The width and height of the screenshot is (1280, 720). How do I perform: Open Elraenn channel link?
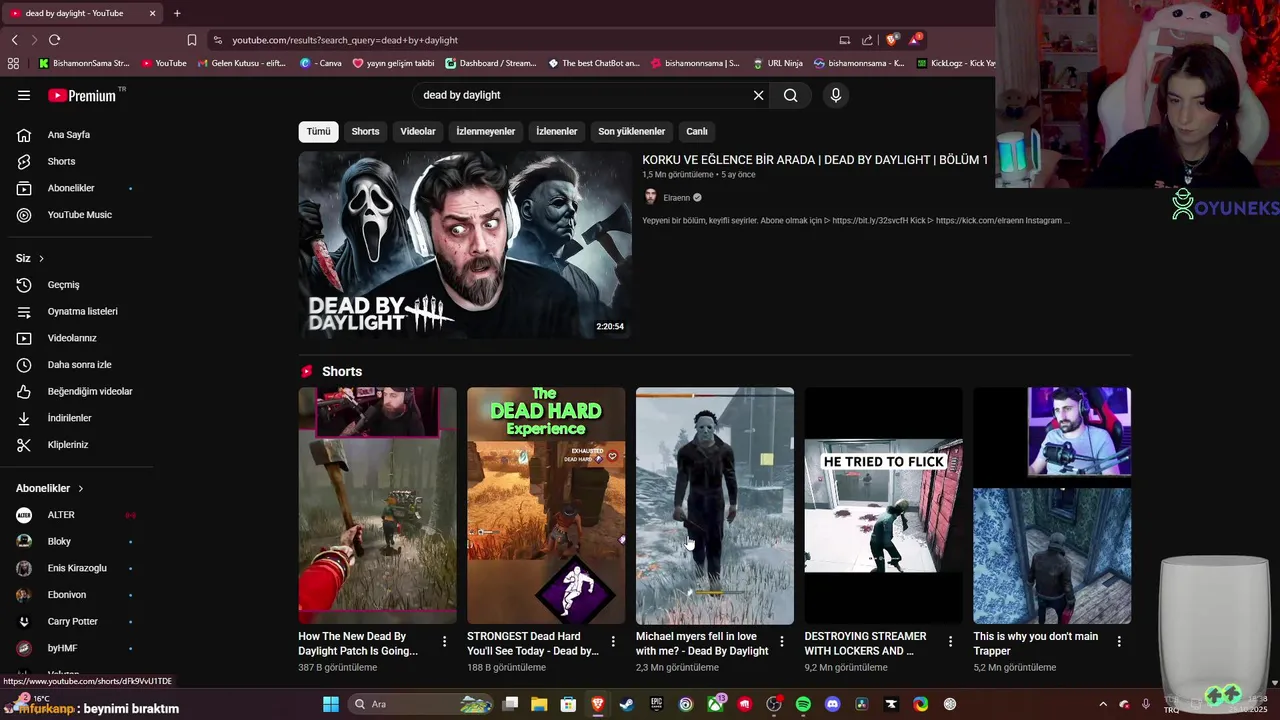(x=676, y=197)
